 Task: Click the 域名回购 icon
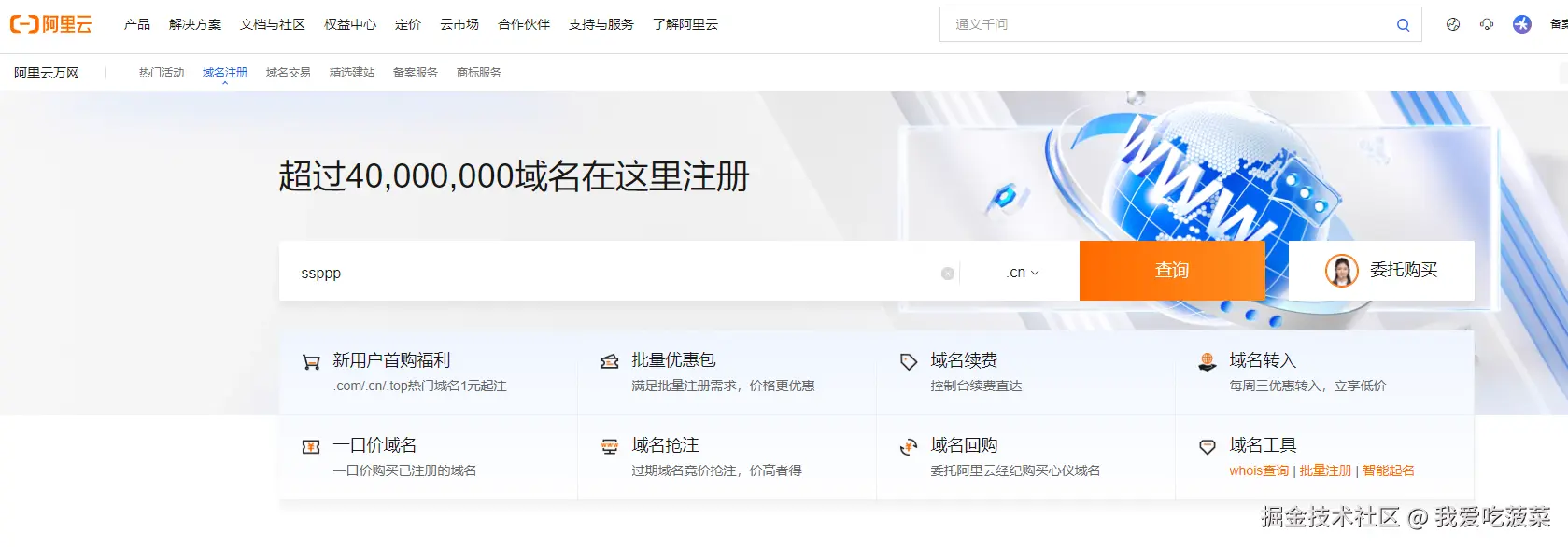[x=909, y=447]
